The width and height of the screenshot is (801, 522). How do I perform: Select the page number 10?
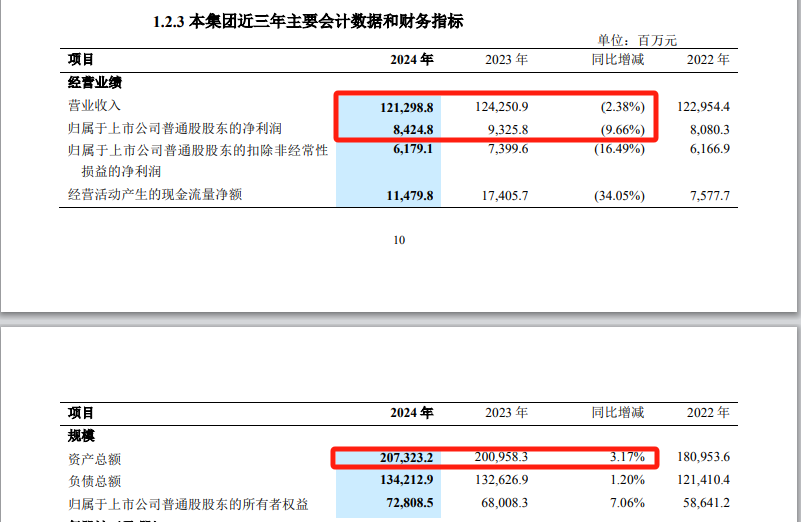399,240
